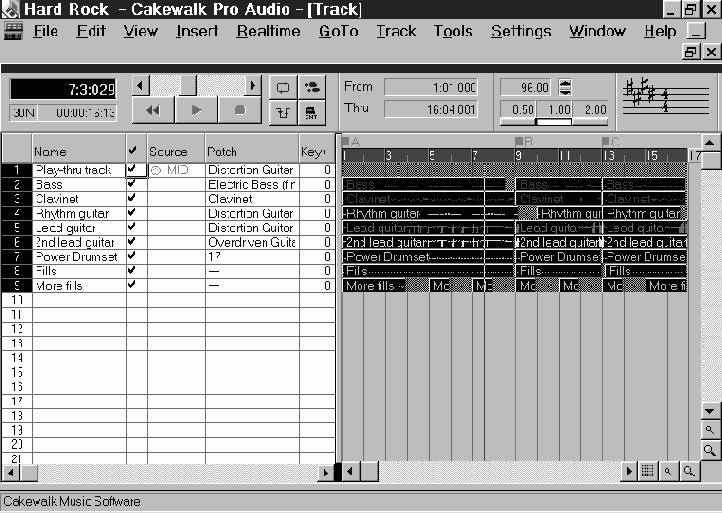Open the Tools menu

[x=453, y=31]
